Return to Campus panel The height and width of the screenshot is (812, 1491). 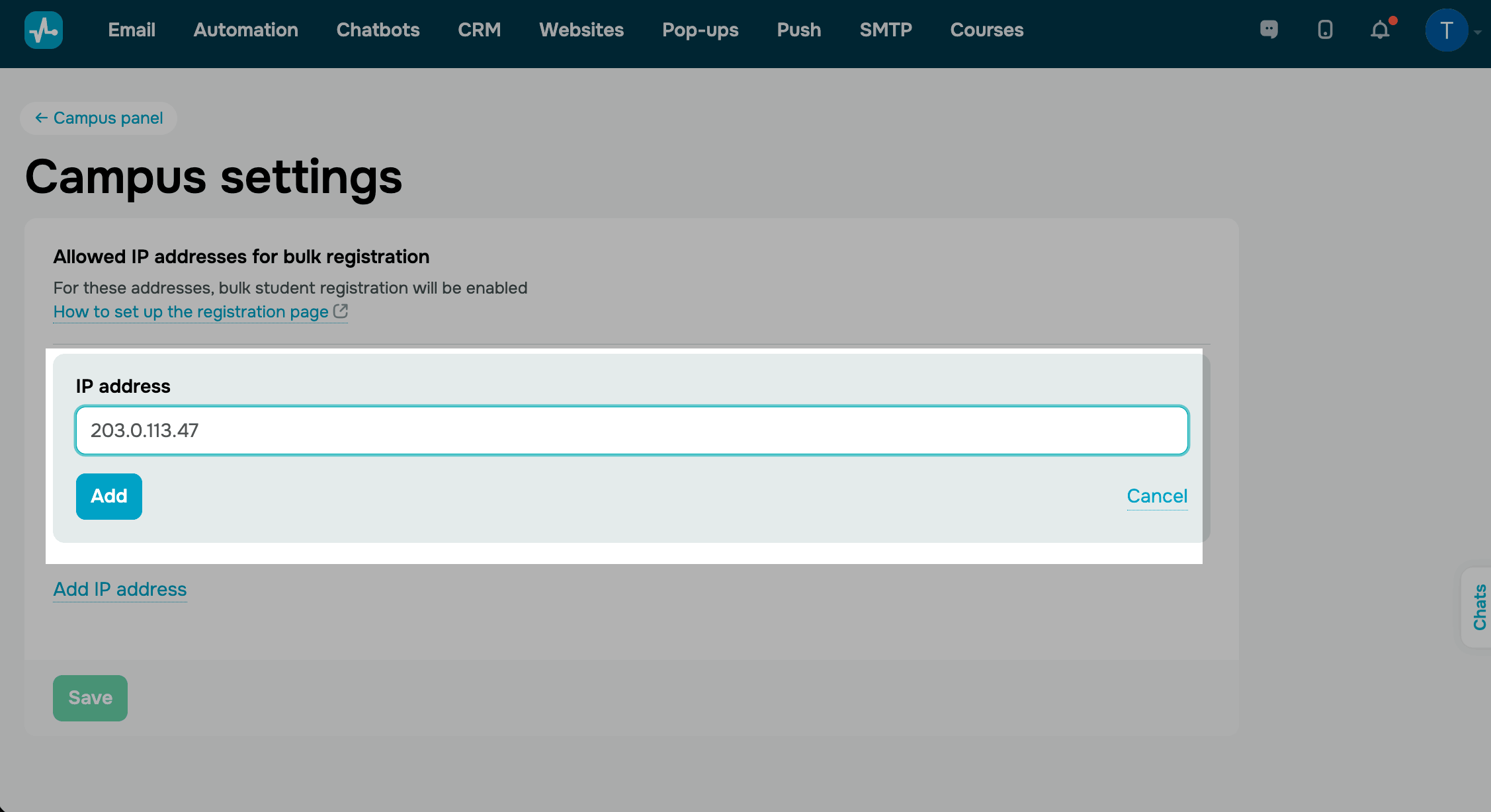coord(99,118)
